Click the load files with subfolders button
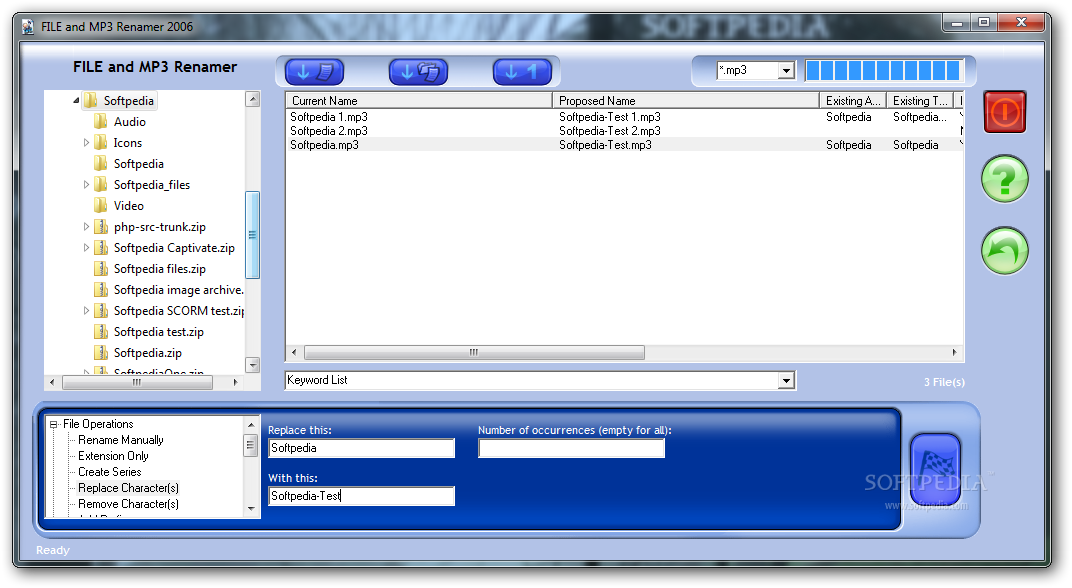 coord(418,72)
